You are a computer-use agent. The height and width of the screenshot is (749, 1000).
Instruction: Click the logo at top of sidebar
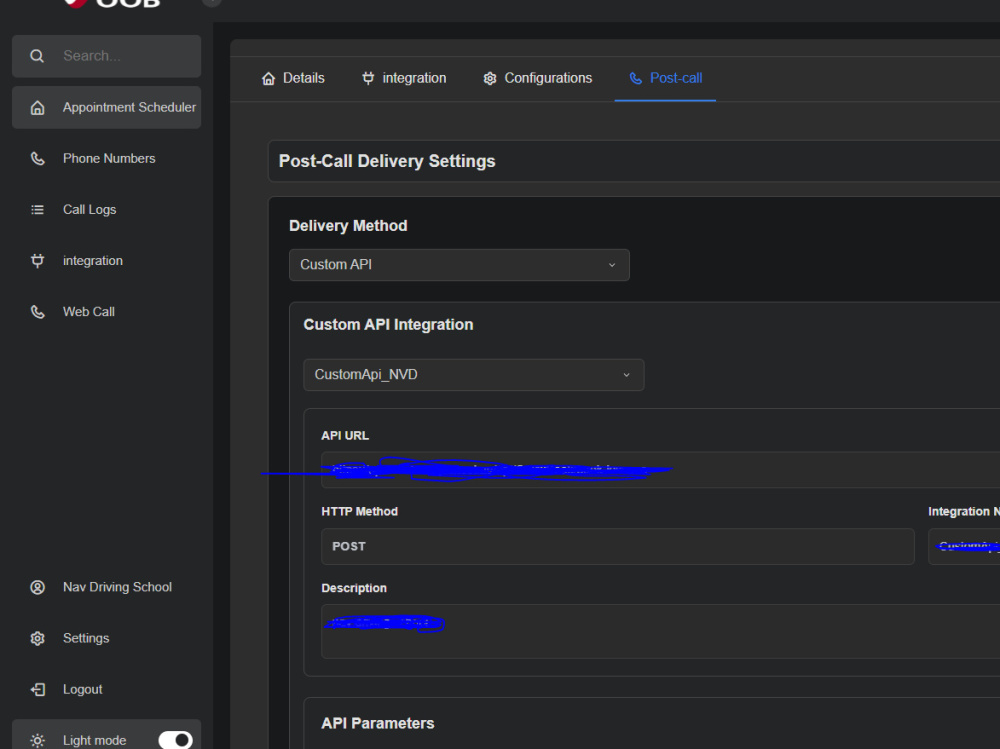pyautogui.click(x=112, y=4)
